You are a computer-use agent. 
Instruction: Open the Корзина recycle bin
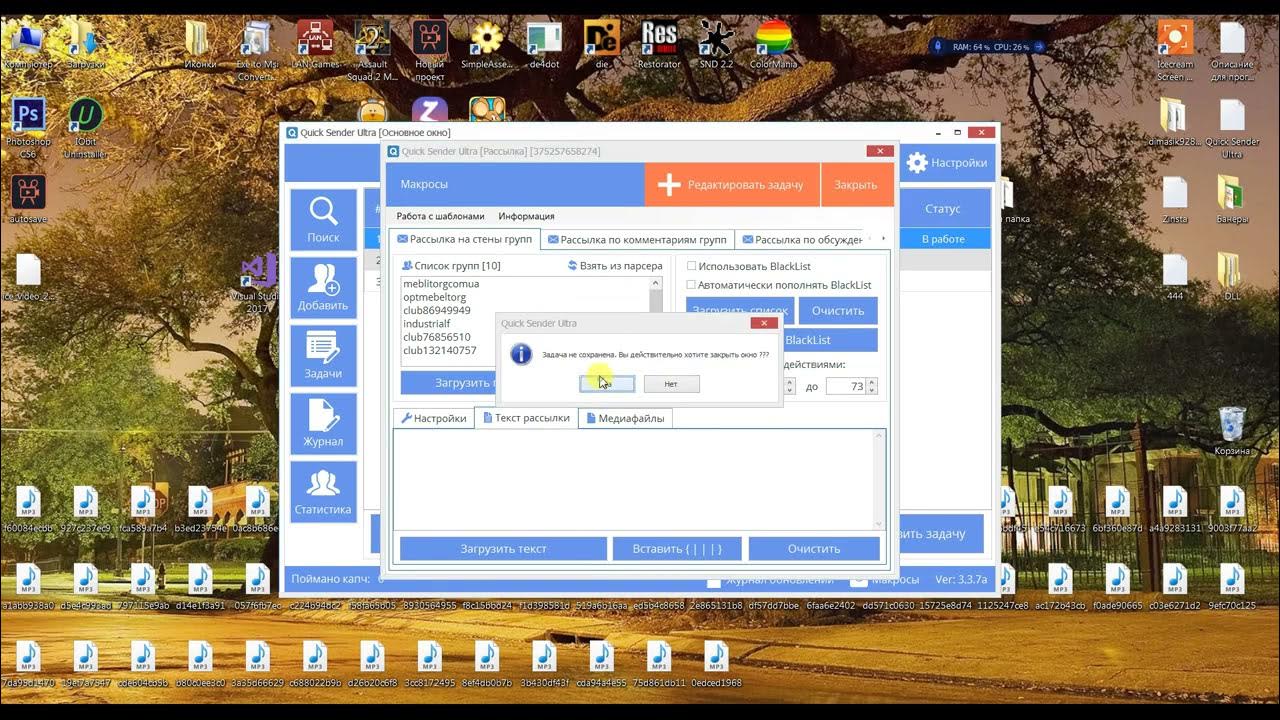pos(1232,430)
